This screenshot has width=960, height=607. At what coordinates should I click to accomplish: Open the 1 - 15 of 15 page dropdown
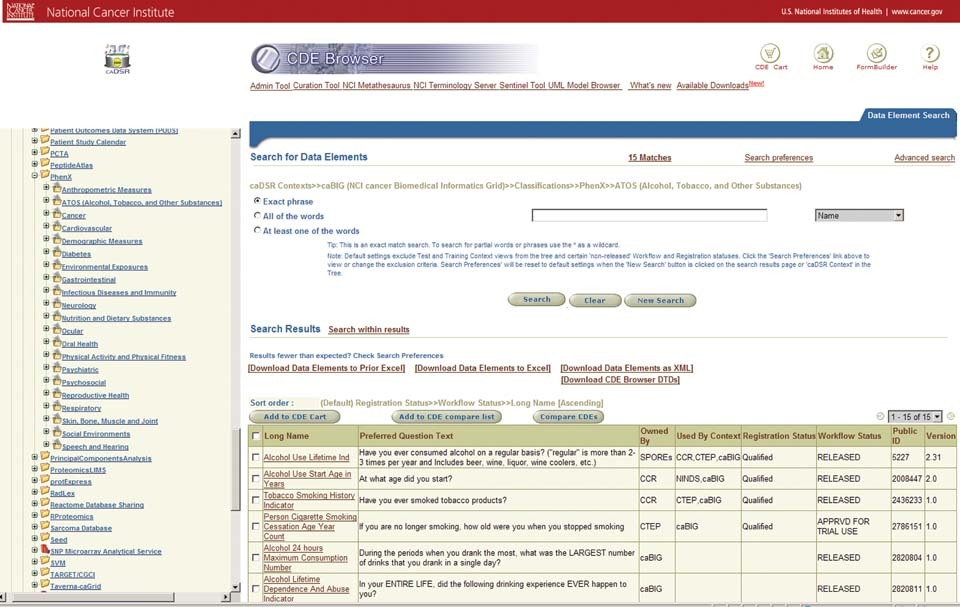pos(915,417)
